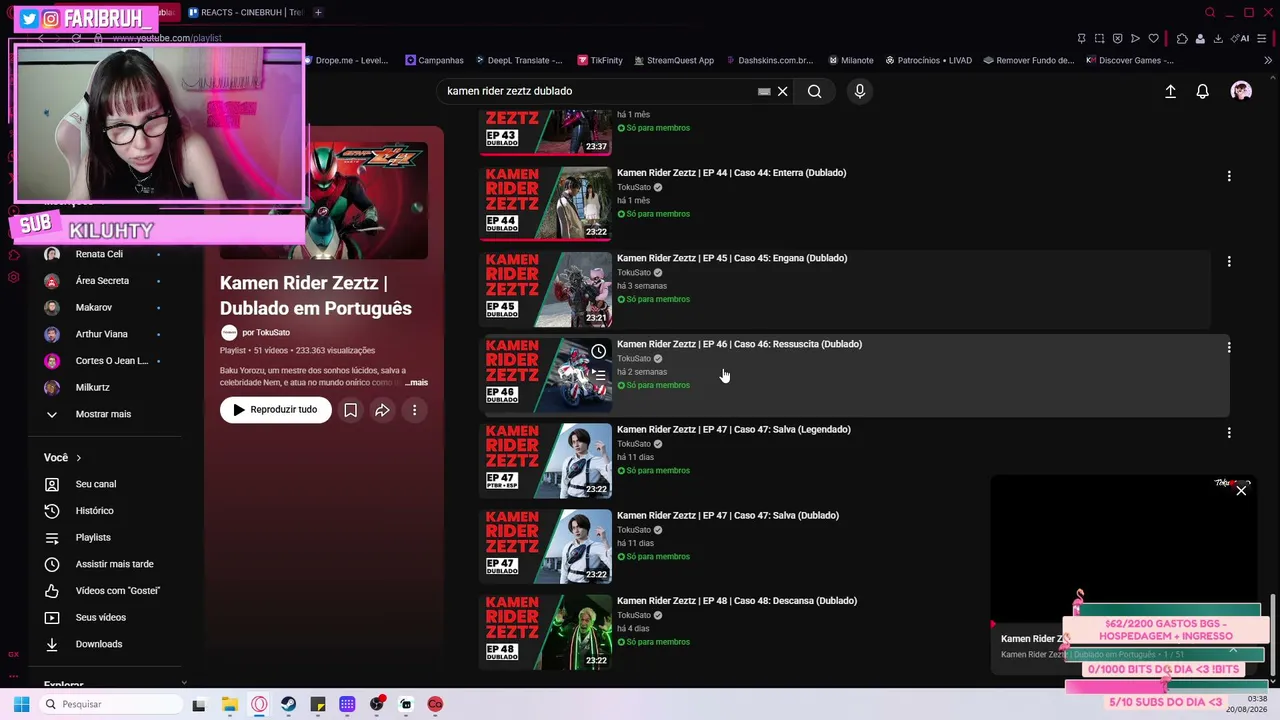Add EP 46 to Watch Later via clock icon
Screen dimensions: 1280x720
pos(598,351)
